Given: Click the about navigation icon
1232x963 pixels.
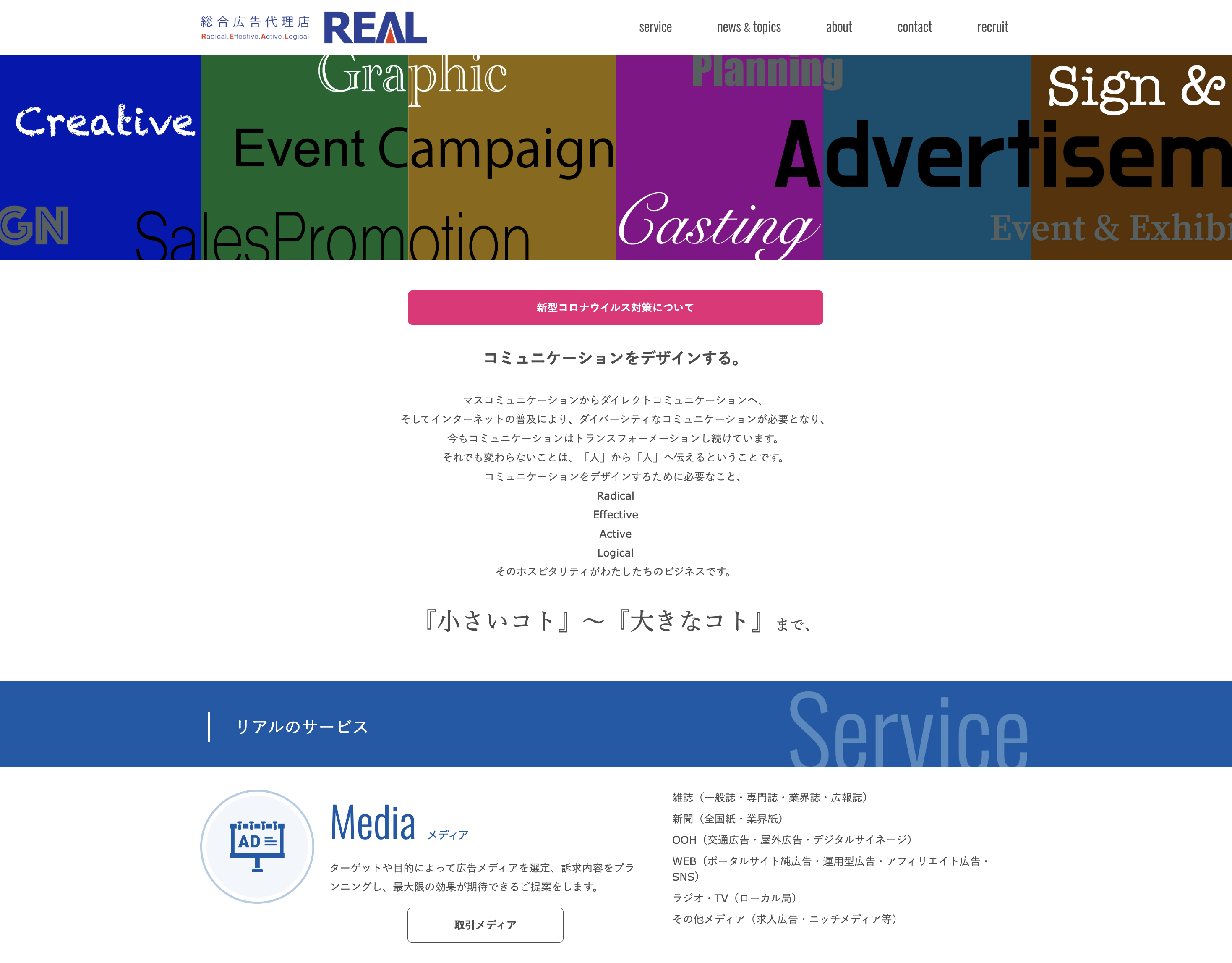Looking at the screenshot, I should tap(839, 27).
